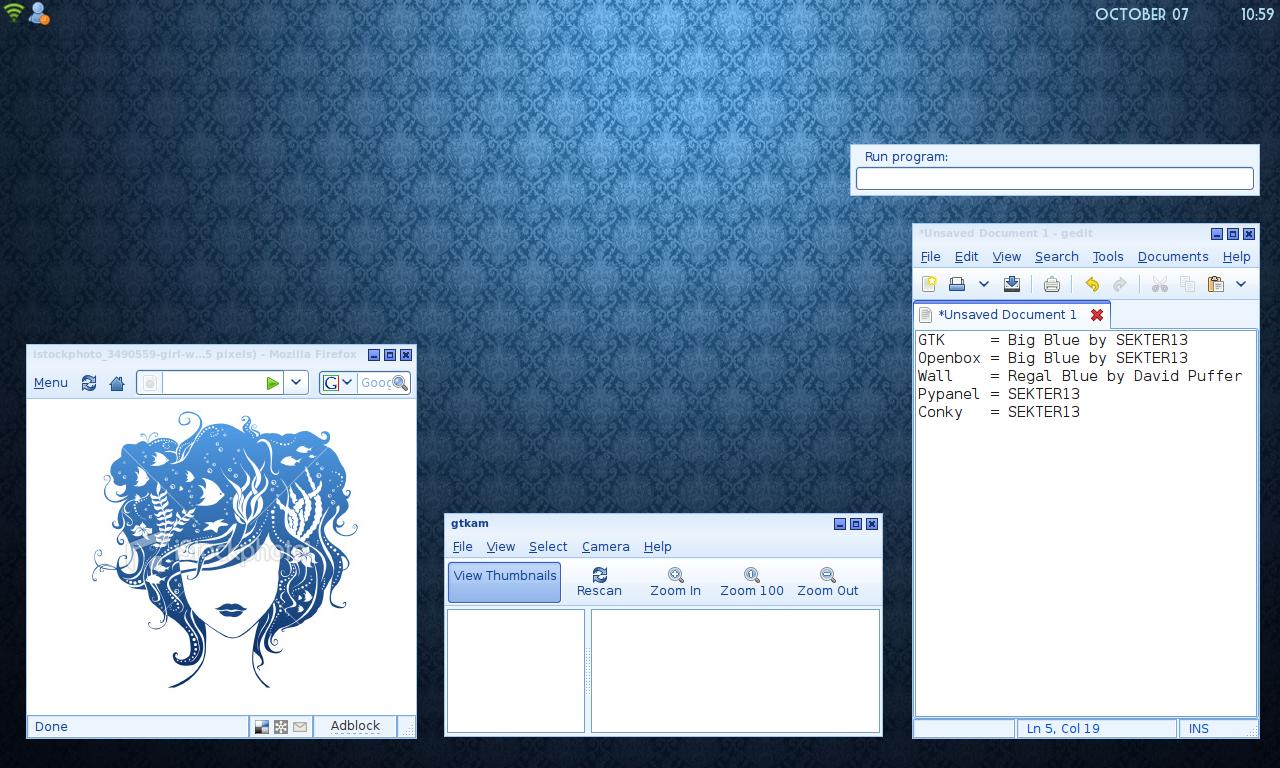The width and height of the screenshot is (1280, 768).
Task: Click the magnifier search icon in Firefox
Action: pyautogui.click(x=400, y=383)
